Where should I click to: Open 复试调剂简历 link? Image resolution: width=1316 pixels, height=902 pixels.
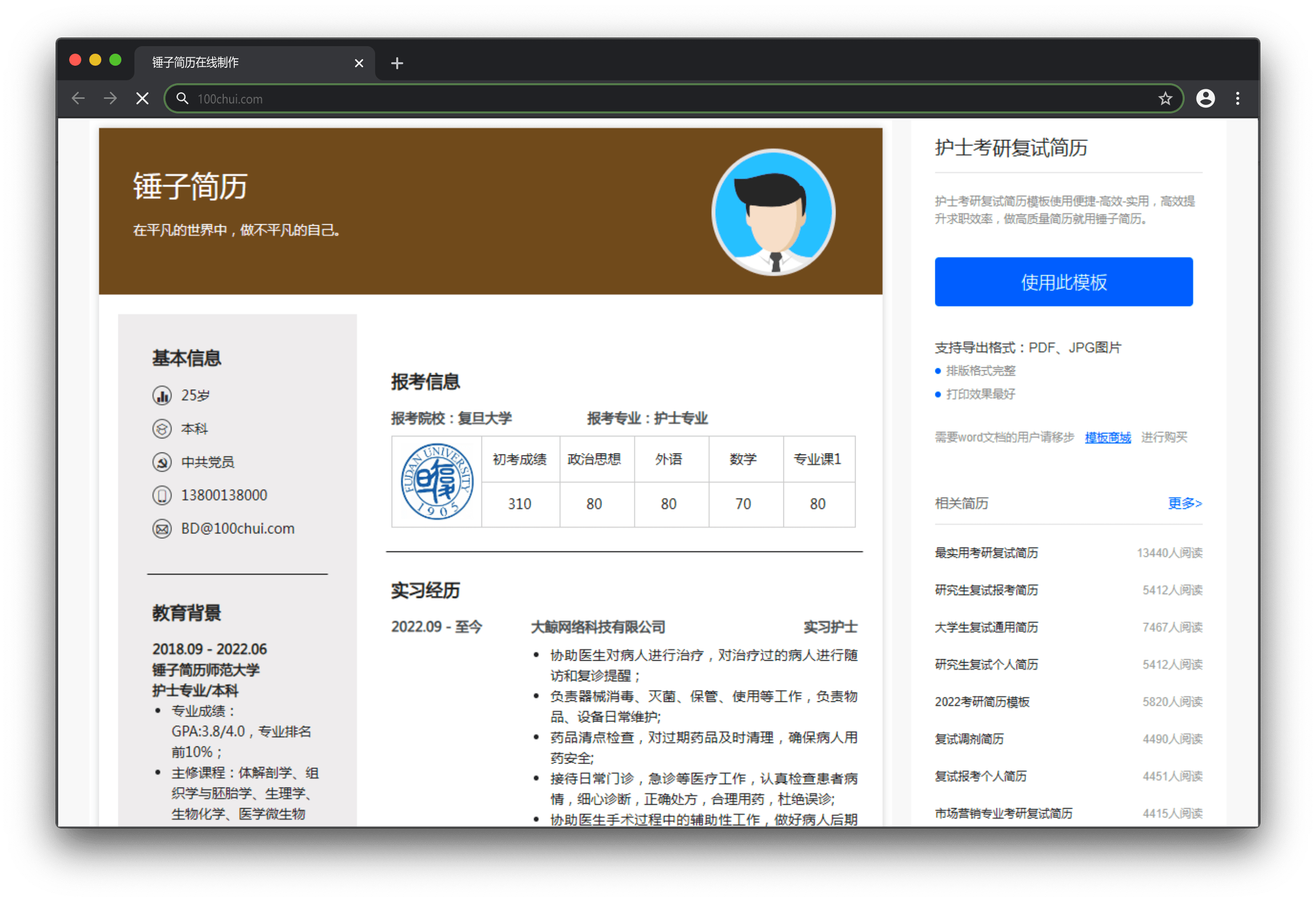click(x=969, y=739)
